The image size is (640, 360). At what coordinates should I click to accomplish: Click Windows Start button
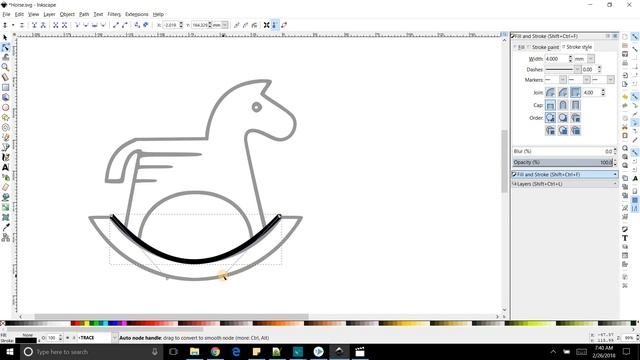[9, 351]
